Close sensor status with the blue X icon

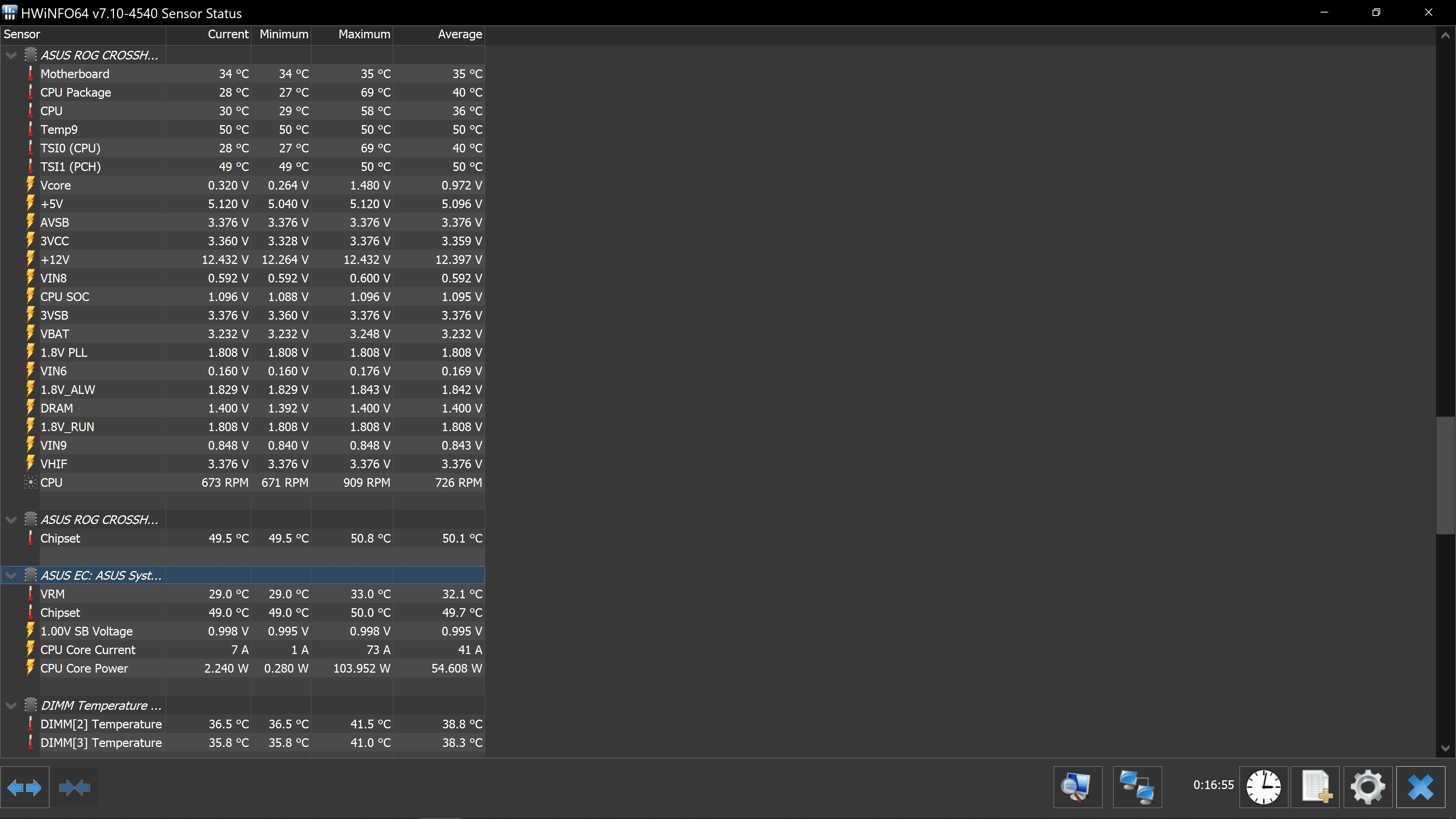(x=1421, y=787)
